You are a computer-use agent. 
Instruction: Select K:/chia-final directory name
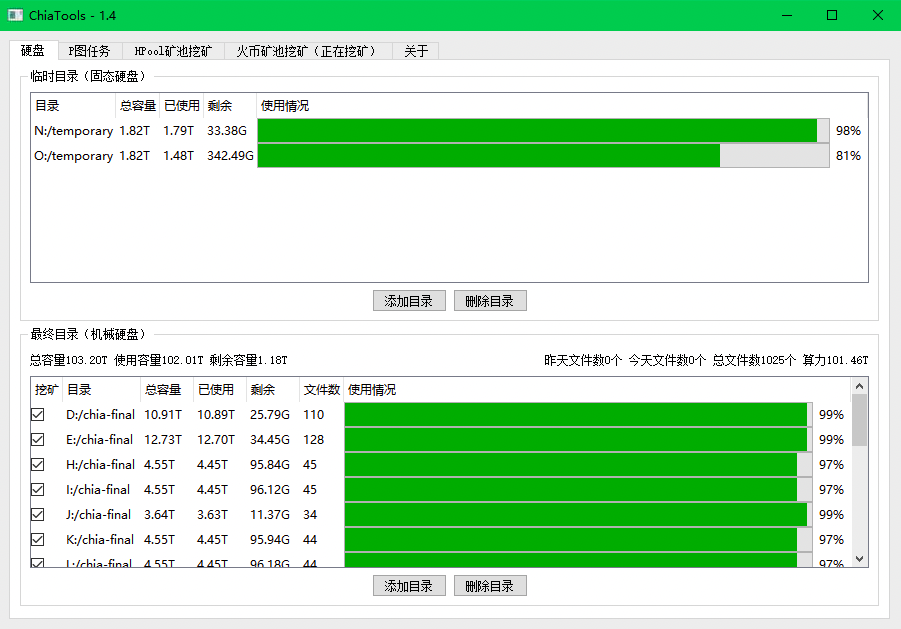click(99, 539)
